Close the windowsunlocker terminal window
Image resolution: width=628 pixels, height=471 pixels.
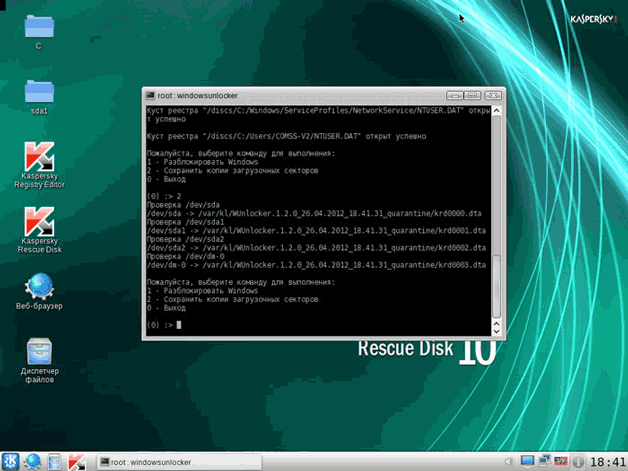click(x=493, y=95)
